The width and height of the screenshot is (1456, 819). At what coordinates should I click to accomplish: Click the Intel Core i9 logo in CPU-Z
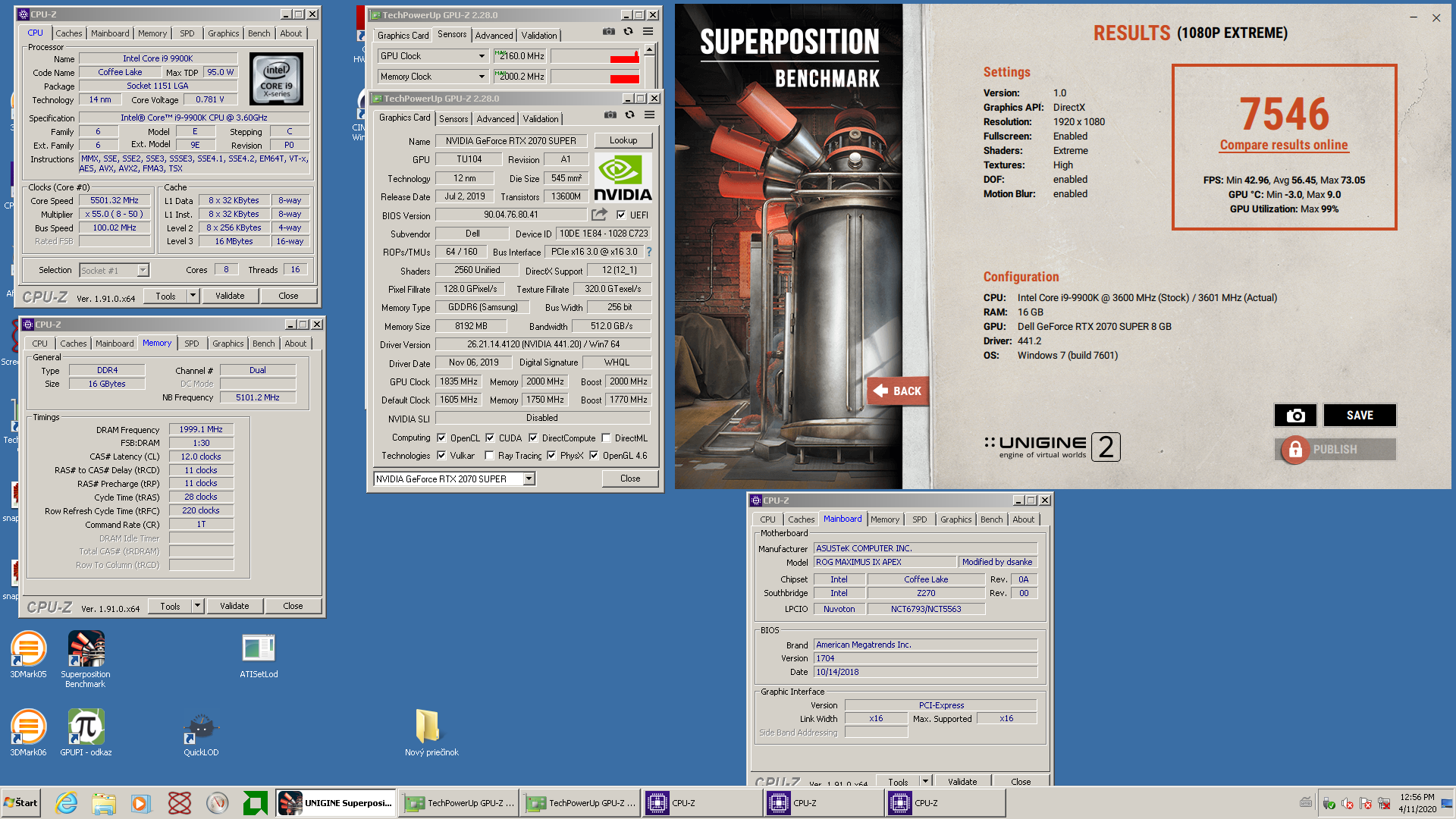(x=276, y=79)
